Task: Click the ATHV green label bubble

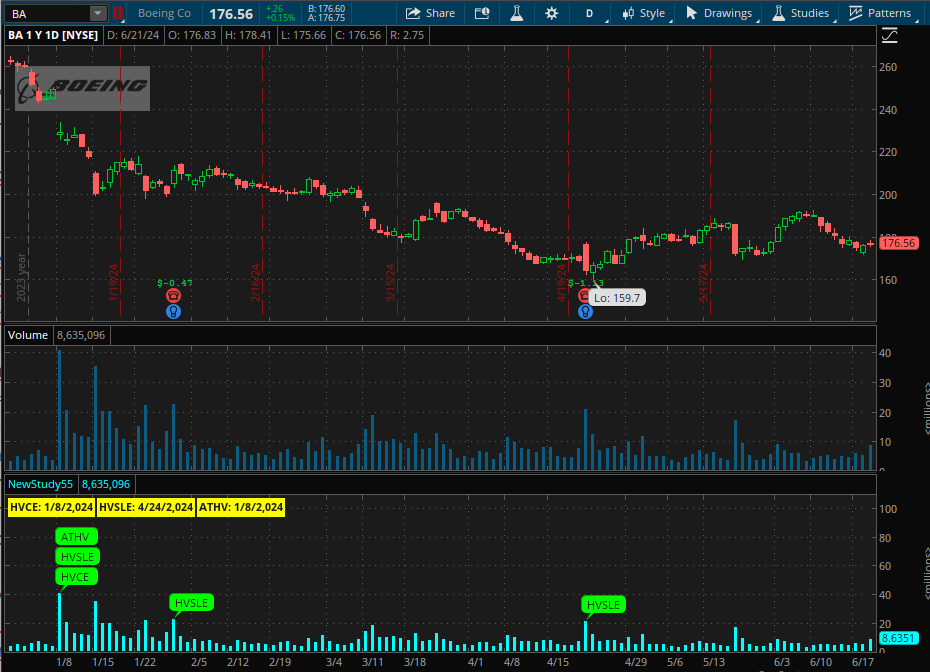Action: click(x=76, y=536)
